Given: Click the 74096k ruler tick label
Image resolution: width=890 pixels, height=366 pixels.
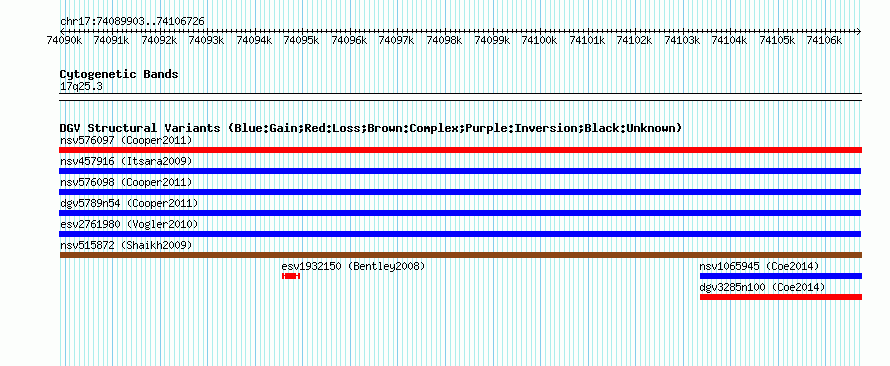Looking at the screenshot, I should pos(349,40).
